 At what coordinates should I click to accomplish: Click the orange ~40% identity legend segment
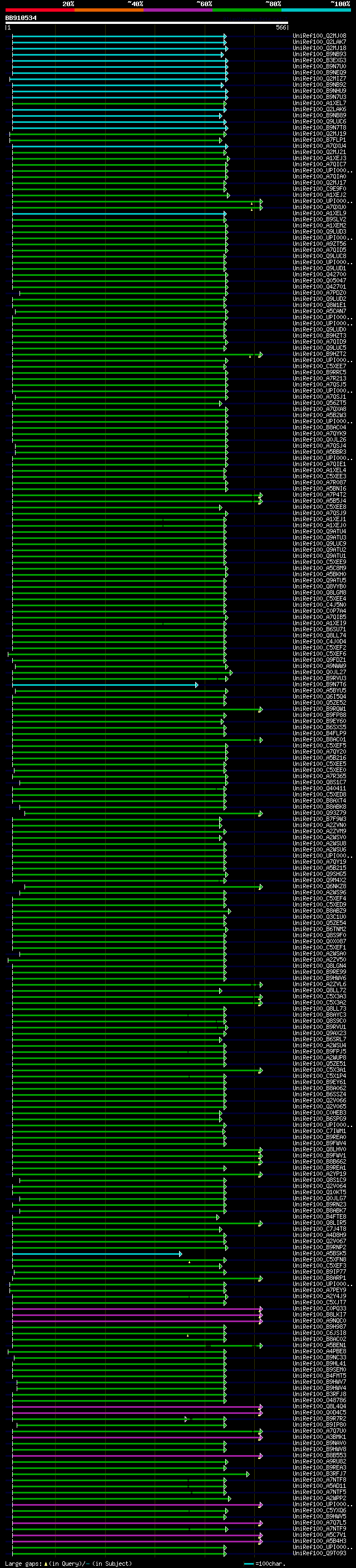(110, 10)
